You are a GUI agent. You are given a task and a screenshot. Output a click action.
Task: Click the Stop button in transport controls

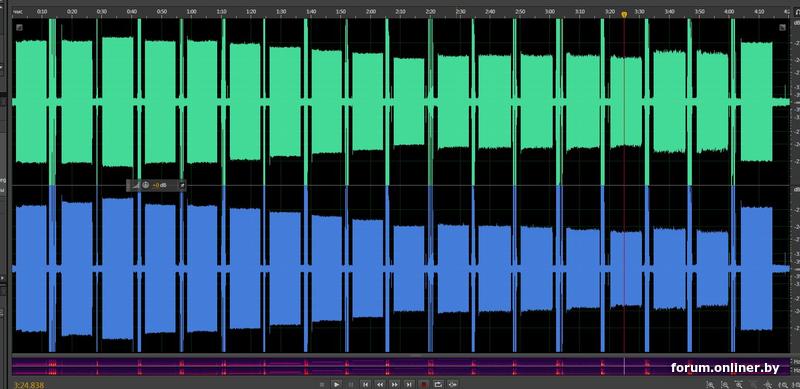point(322,384)
